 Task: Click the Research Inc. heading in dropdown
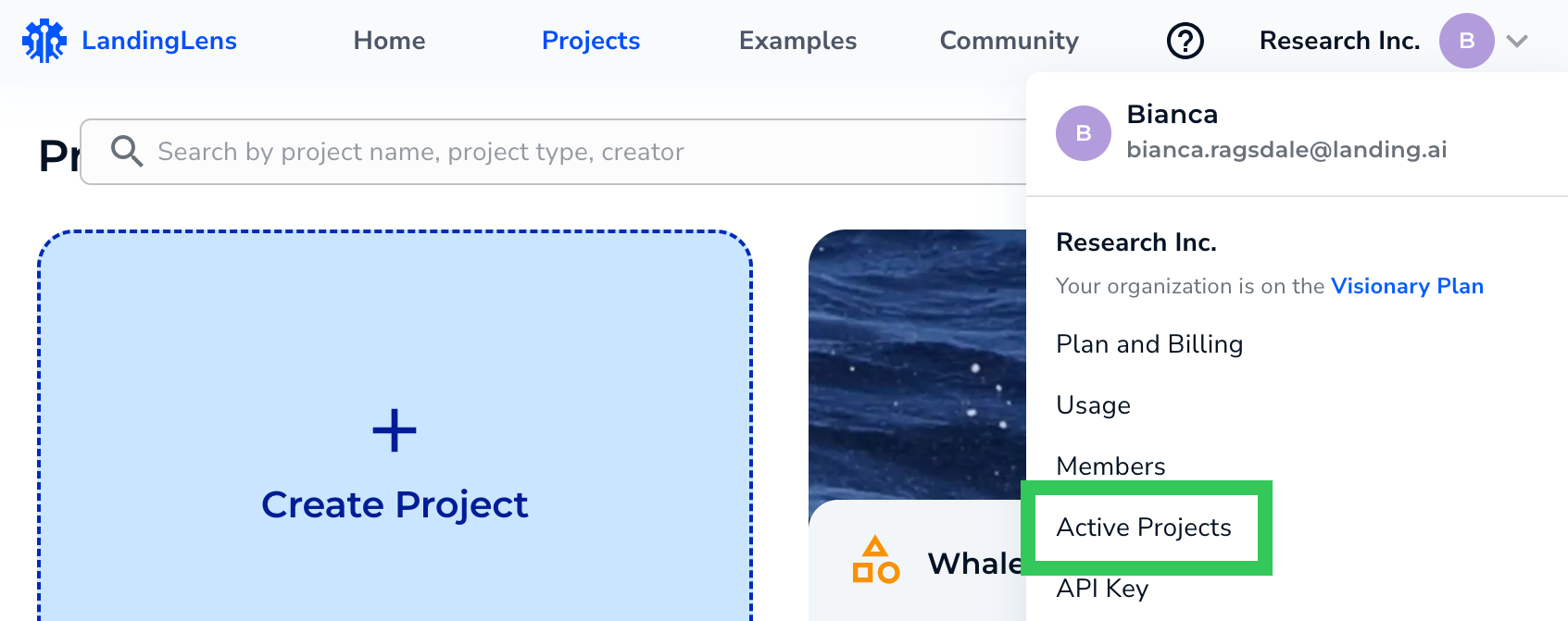(x=1136, y=242)
